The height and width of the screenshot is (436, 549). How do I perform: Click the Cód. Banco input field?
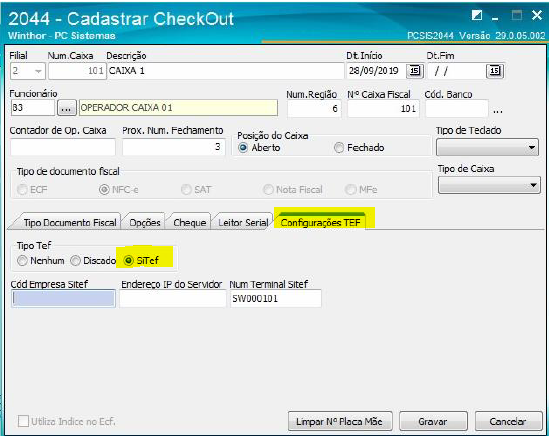[x=457, y=109]
